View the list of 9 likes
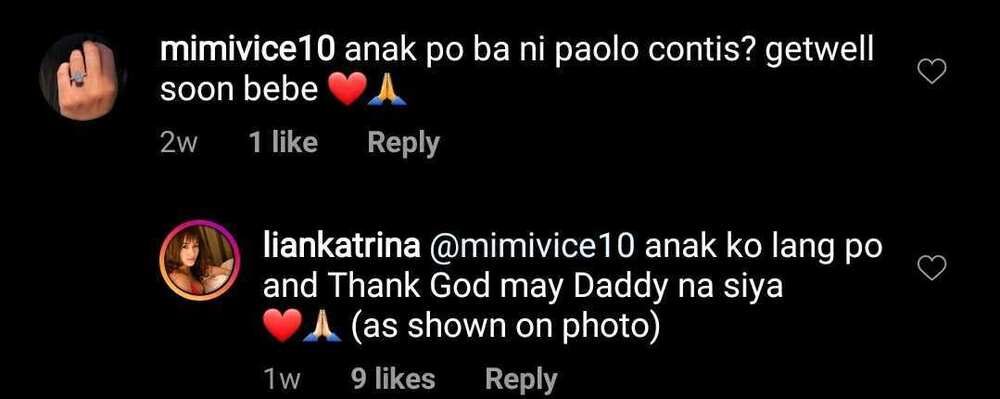The image size is (1000, 399). click(393, 379)
